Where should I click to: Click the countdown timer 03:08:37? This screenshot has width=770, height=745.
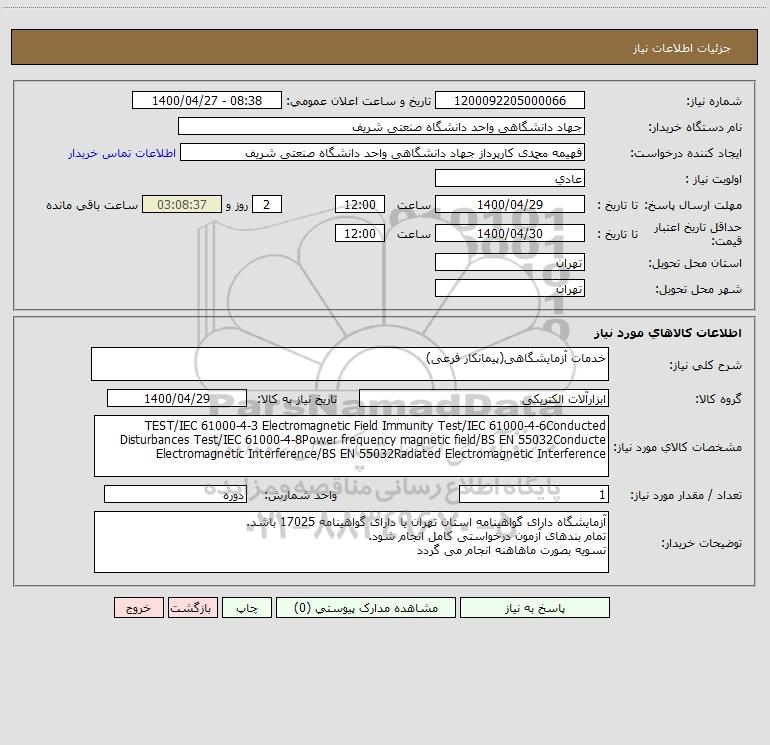pos(182,204)
